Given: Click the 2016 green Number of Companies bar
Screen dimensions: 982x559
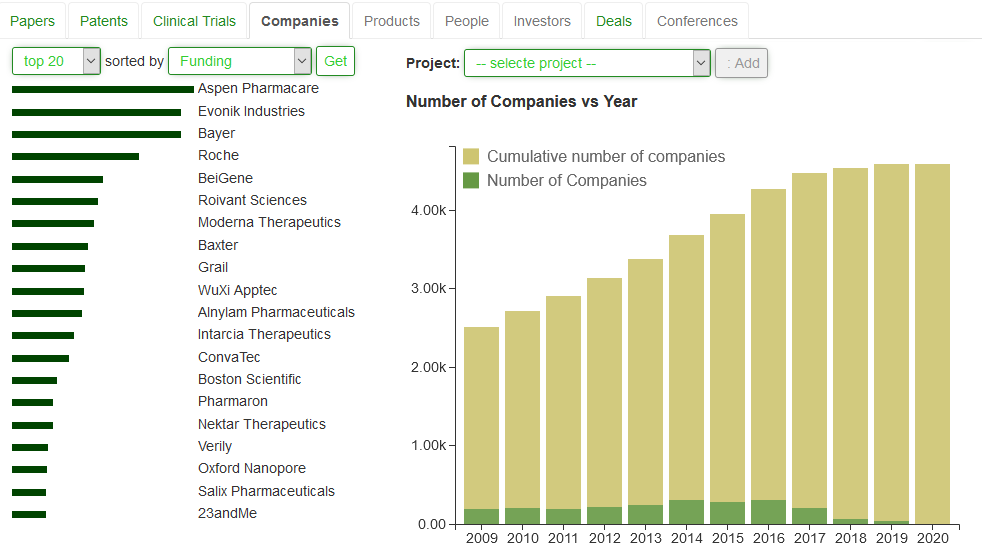Looking at the screenshot, I should [x=768, y=512].
